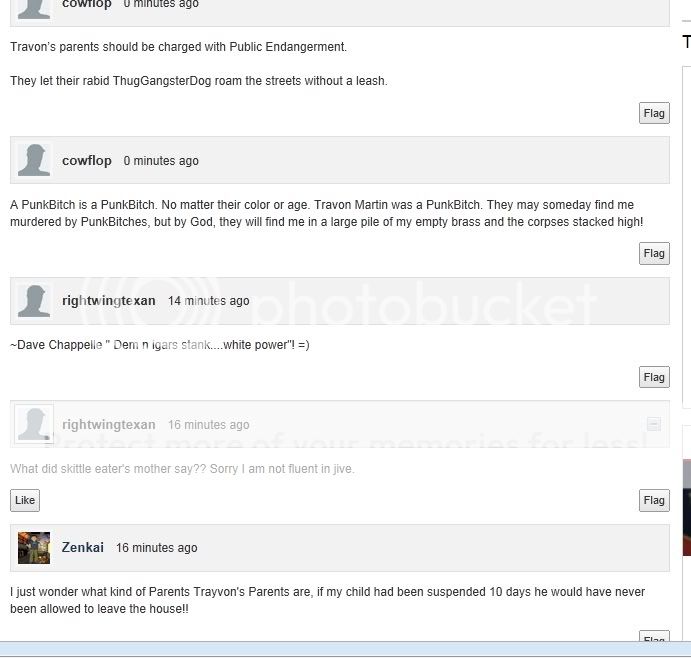Flag cowflop's comment mentioning empty brass
The image size is (691, 658).
(654, 253)
